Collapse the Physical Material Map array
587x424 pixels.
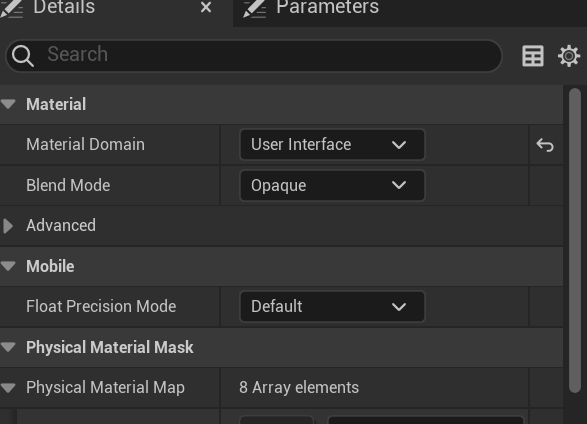[8, 388]
